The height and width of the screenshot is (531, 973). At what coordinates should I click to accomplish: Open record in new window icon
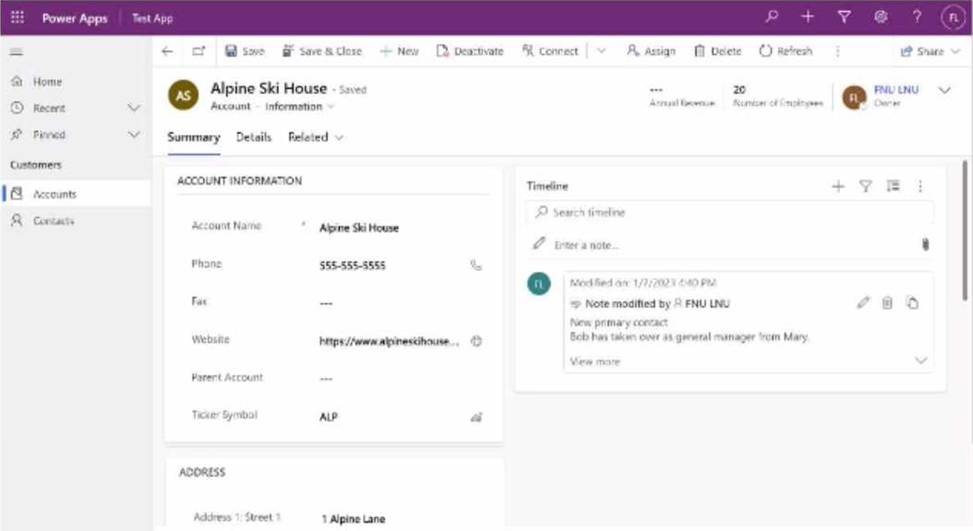199,51
